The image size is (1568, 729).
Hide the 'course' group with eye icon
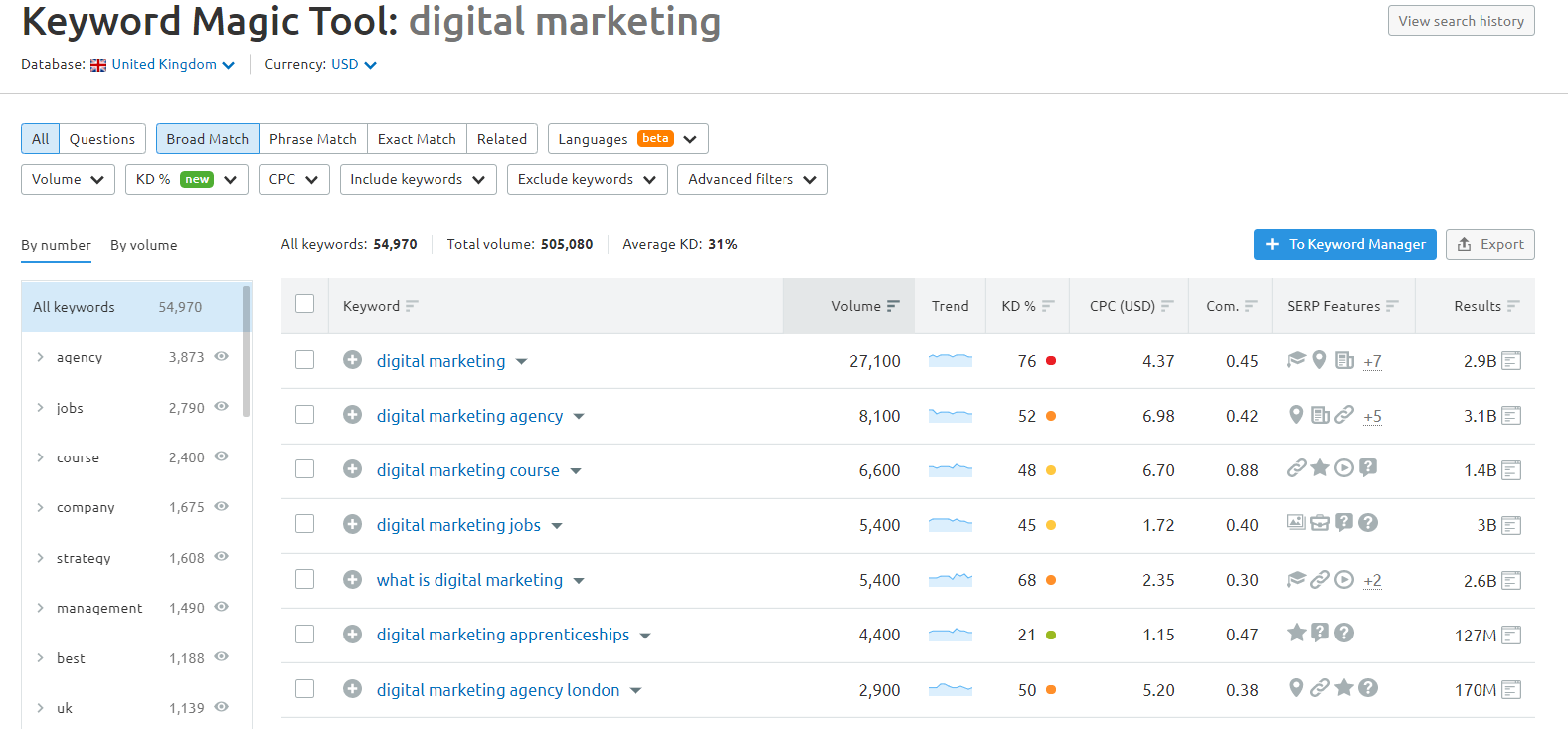pos(222,456)
